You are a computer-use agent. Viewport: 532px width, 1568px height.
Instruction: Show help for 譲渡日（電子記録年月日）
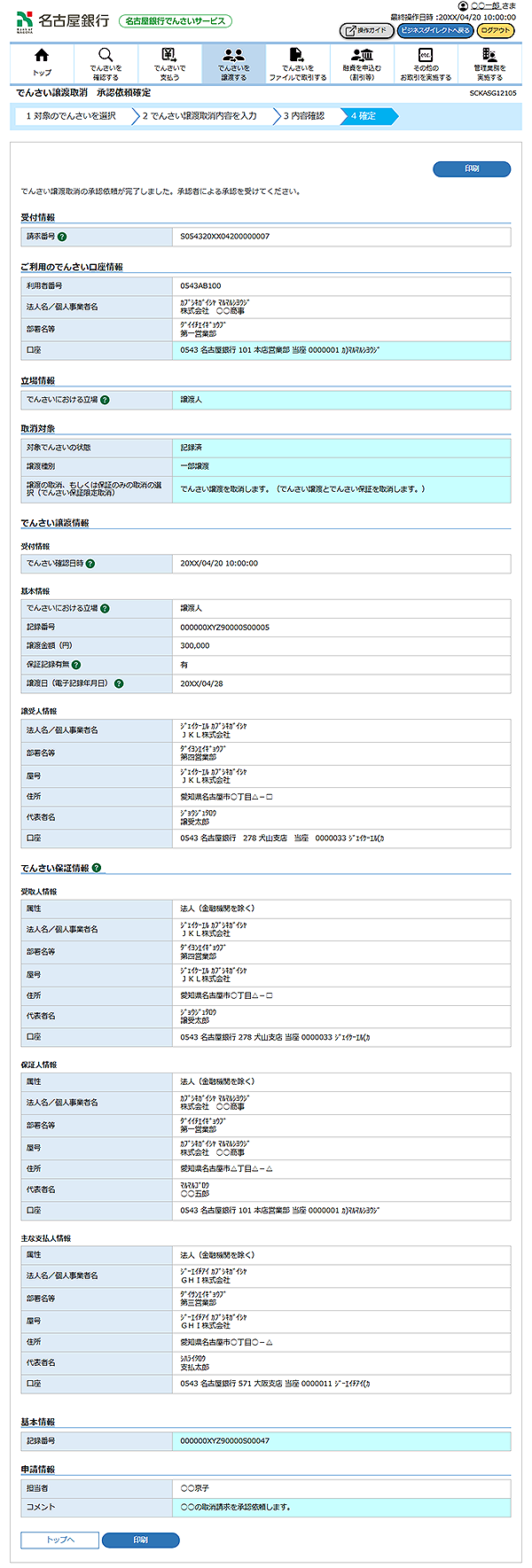point(119,683)
